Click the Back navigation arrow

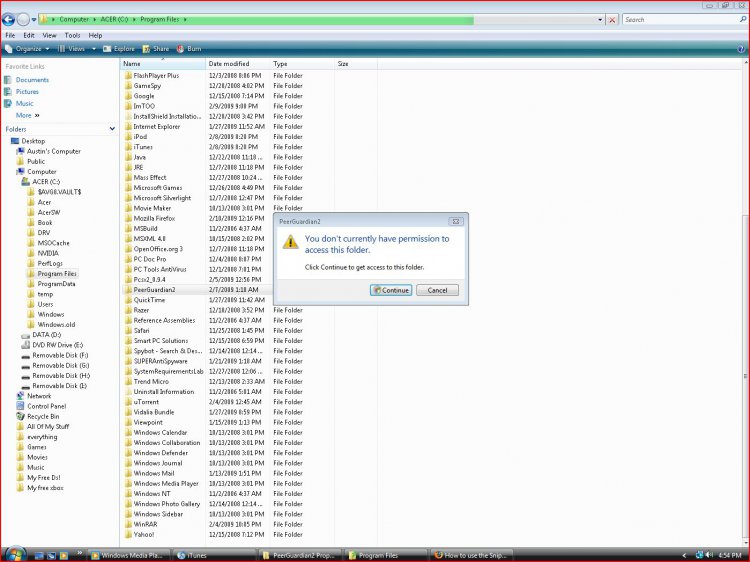[8, 20]
